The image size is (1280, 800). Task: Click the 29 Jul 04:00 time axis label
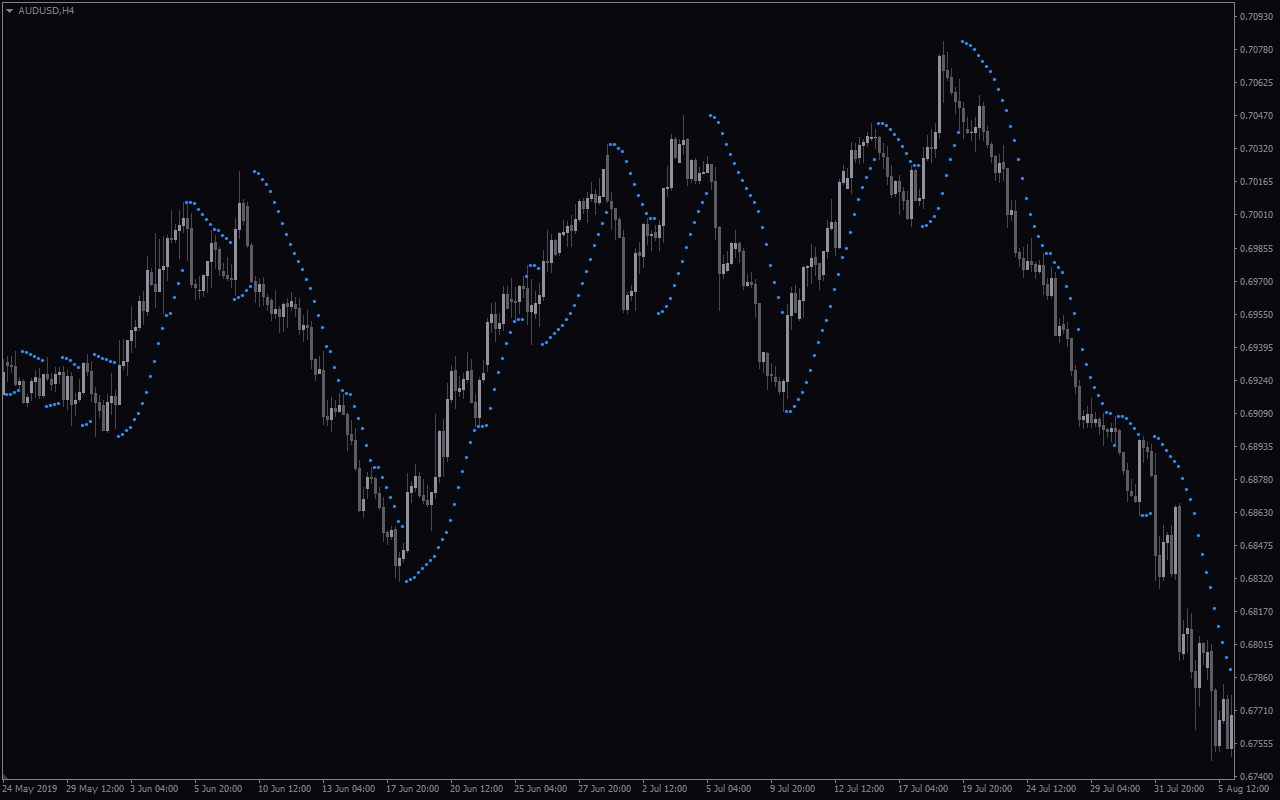point(1116,789)
